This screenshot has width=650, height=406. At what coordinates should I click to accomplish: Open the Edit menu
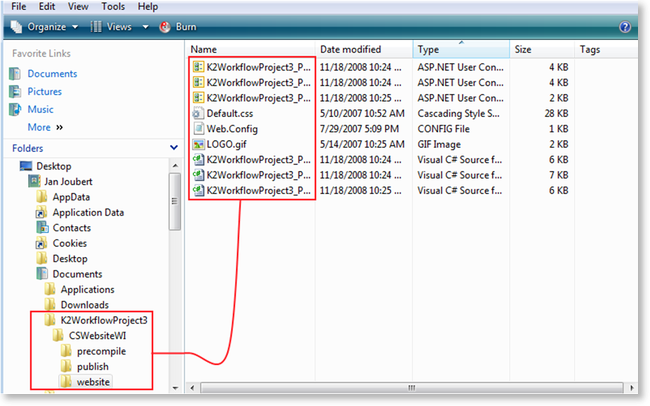47,7
